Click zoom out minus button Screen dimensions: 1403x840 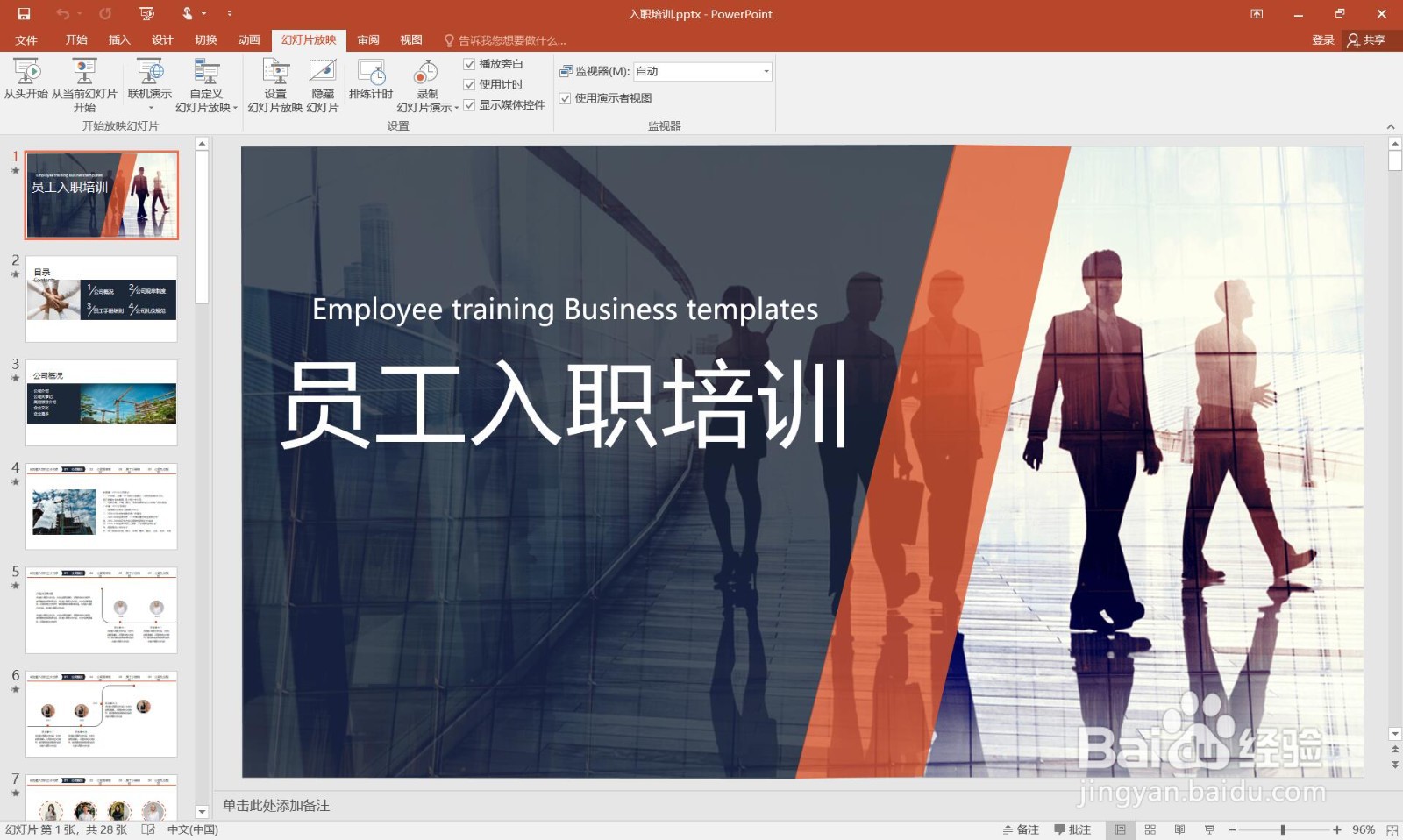click(x=1232, y=829)
